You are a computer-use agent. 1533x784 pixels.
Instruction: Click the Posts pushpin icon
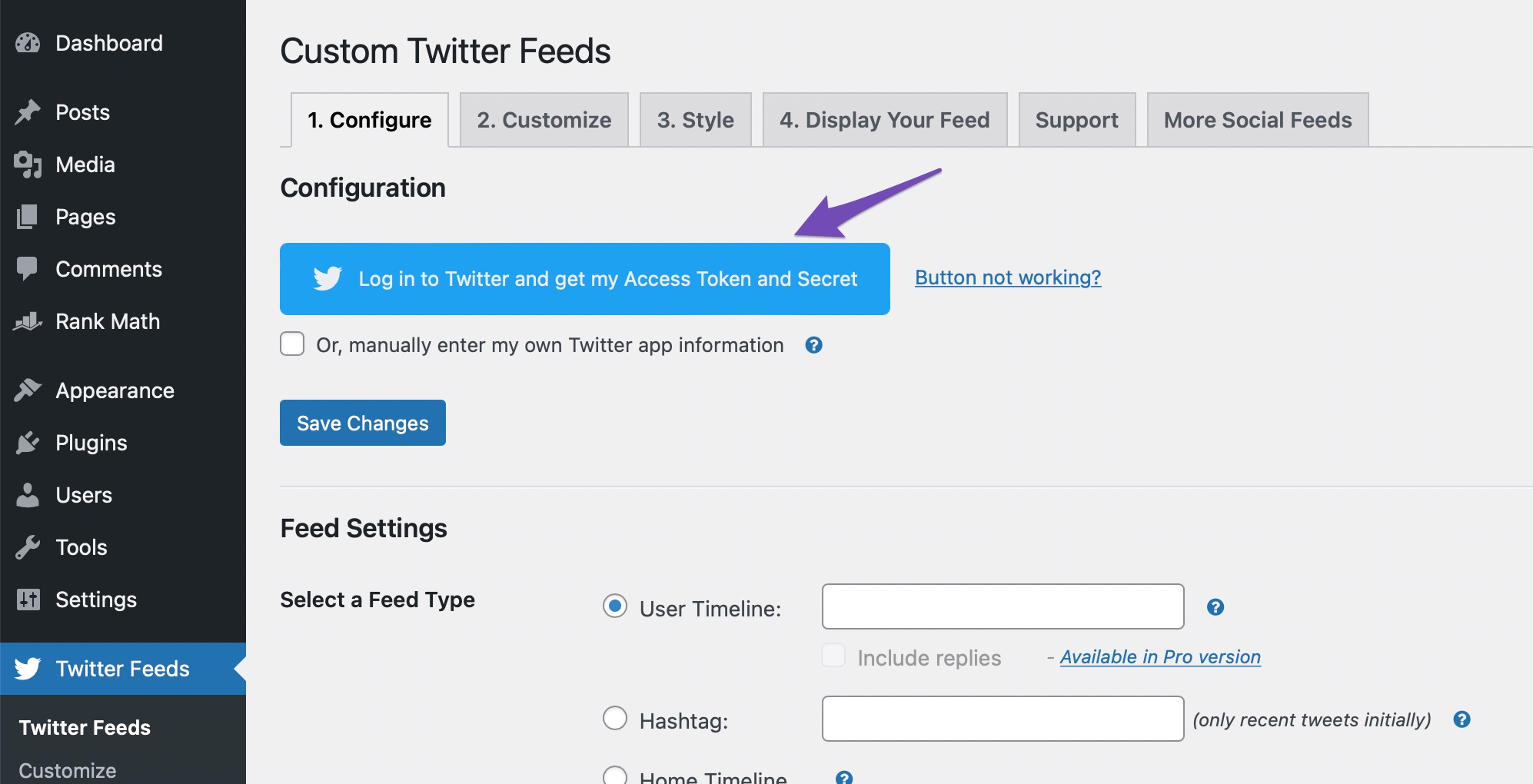(28, 112)
